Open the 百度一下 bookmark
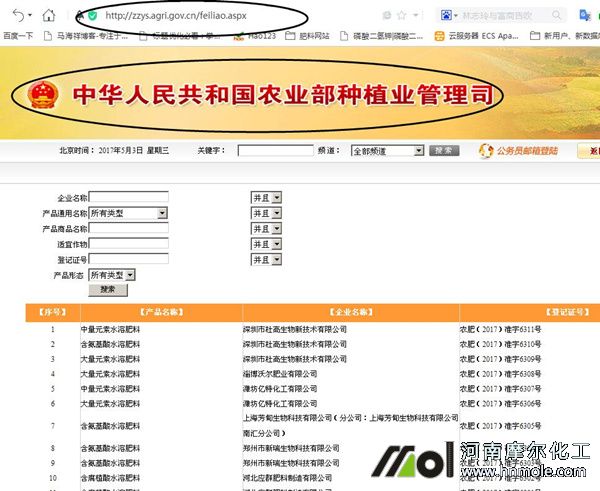 click(17, 34)
